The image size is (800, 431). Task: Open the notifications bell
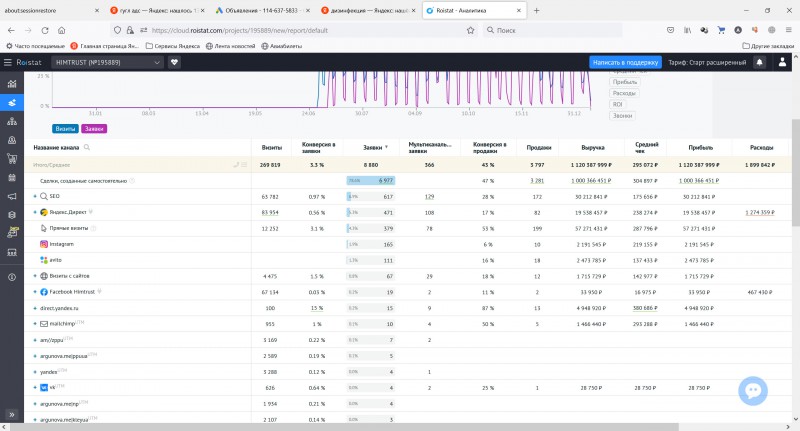click(759, 62)
